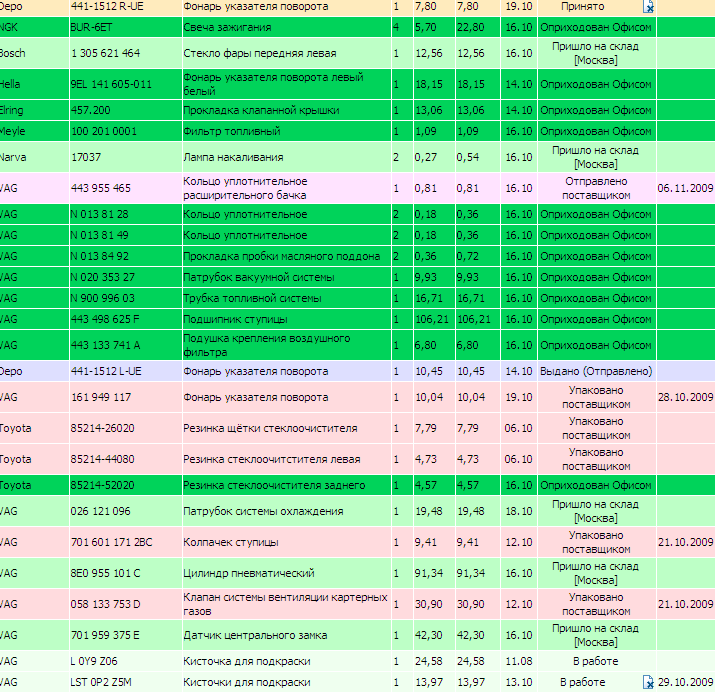Click 'Резинка щётки стеклоочистителя' cell
Image resolution: width=717 pixels, height=693 pixels.
click(x=287, y=428)
